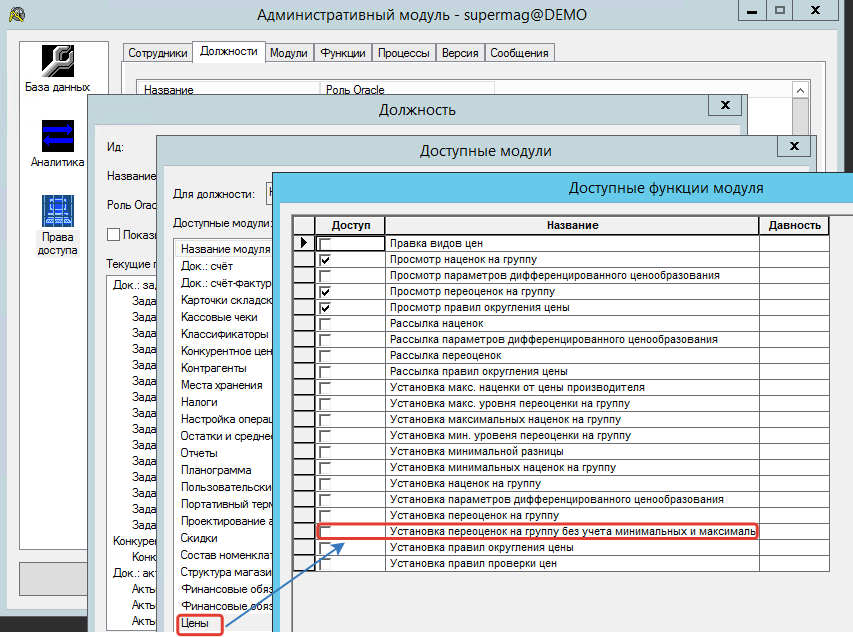Uncheck Просмотр наценок на группу access
Screen dimensions: 853x637
point(325,259)
